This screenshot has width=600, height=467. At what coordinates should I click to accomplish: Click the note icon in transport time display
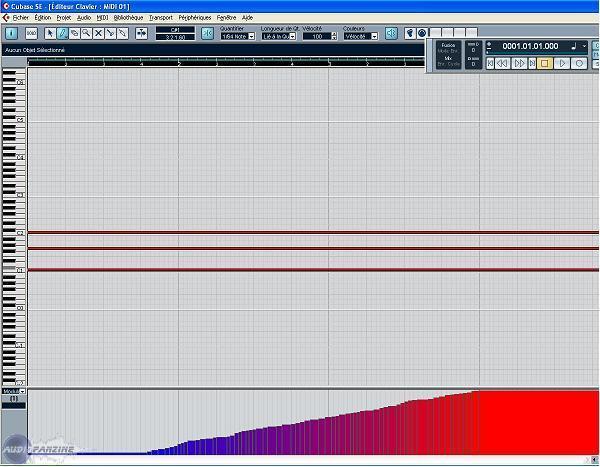point(574,46)
